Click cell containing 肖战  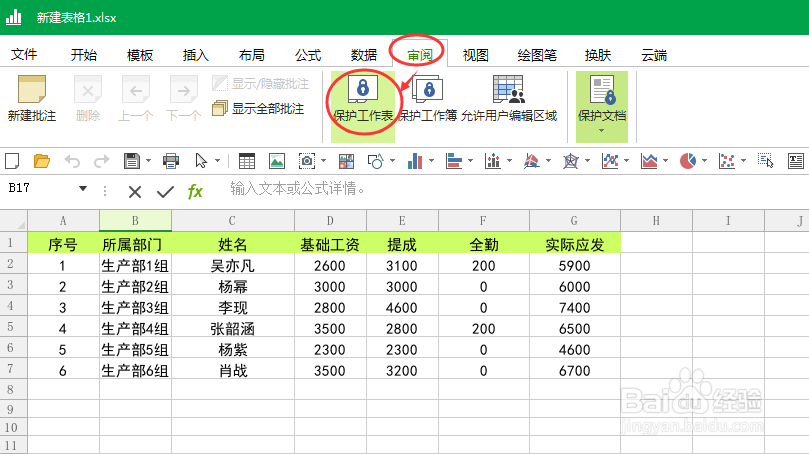point(233,370)
